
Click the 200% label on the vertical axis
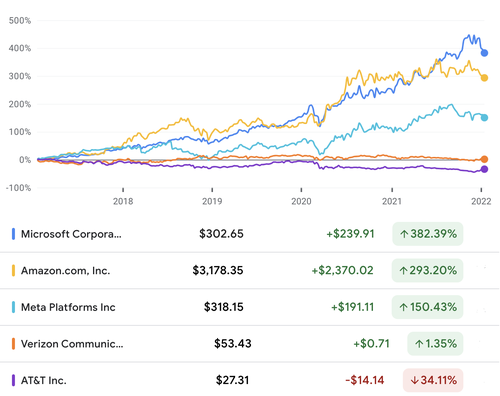point(20,104)
